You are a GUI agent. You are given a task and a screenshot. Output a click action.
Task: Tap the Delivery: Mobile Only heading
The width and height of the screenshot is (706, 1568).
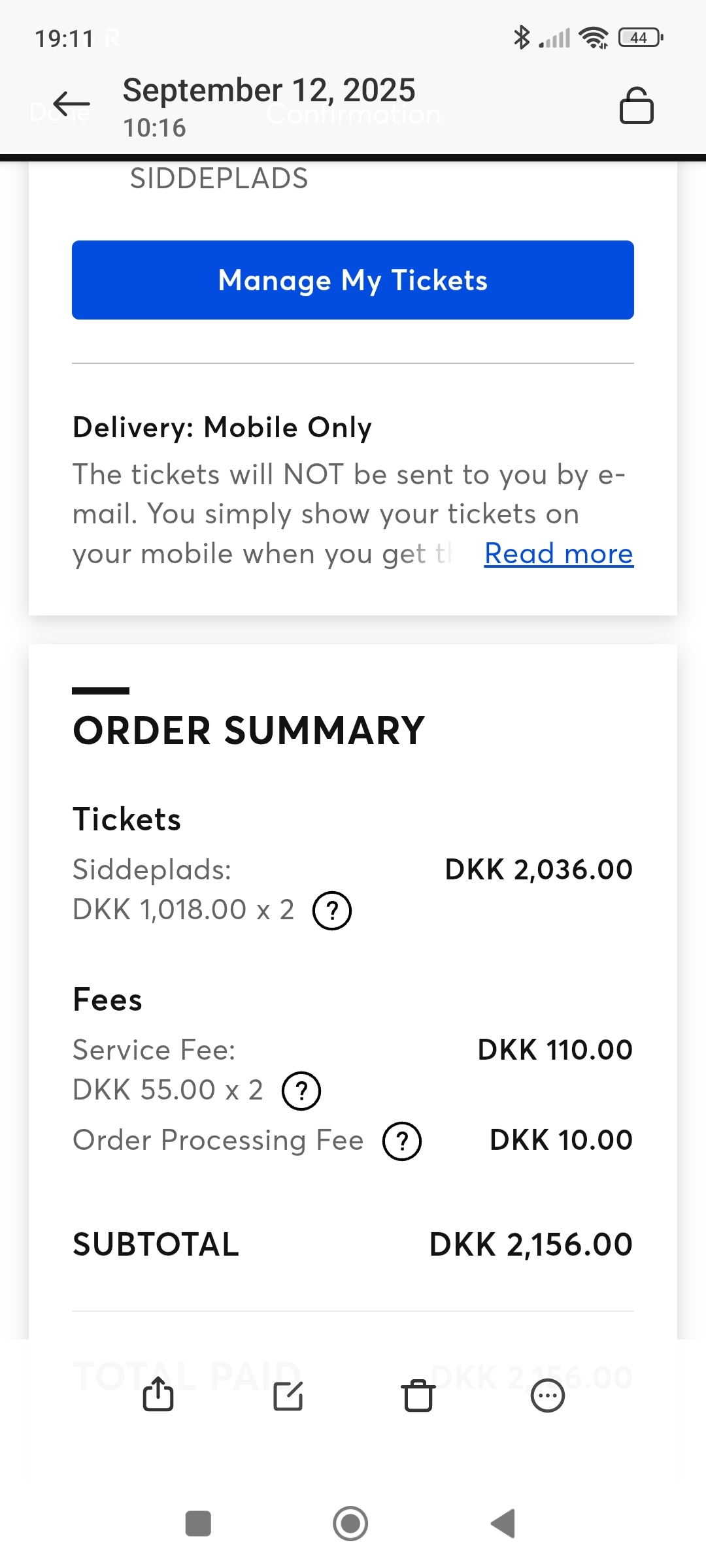click(x=222, y=427)
